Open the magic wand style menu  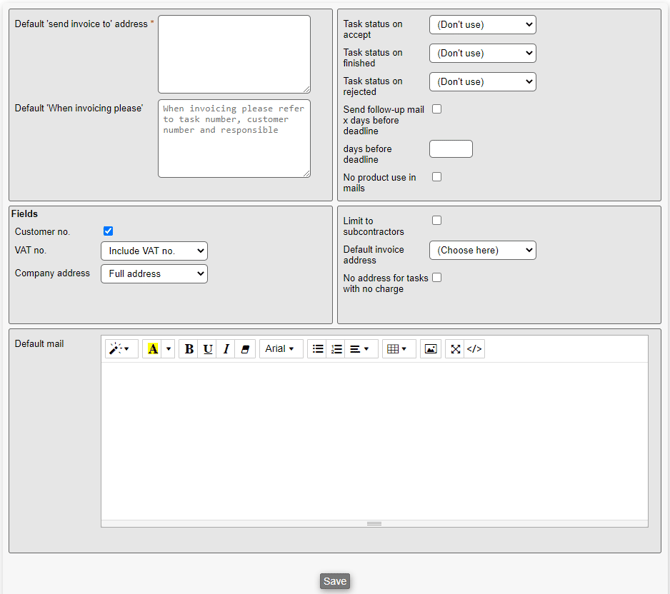121,349
